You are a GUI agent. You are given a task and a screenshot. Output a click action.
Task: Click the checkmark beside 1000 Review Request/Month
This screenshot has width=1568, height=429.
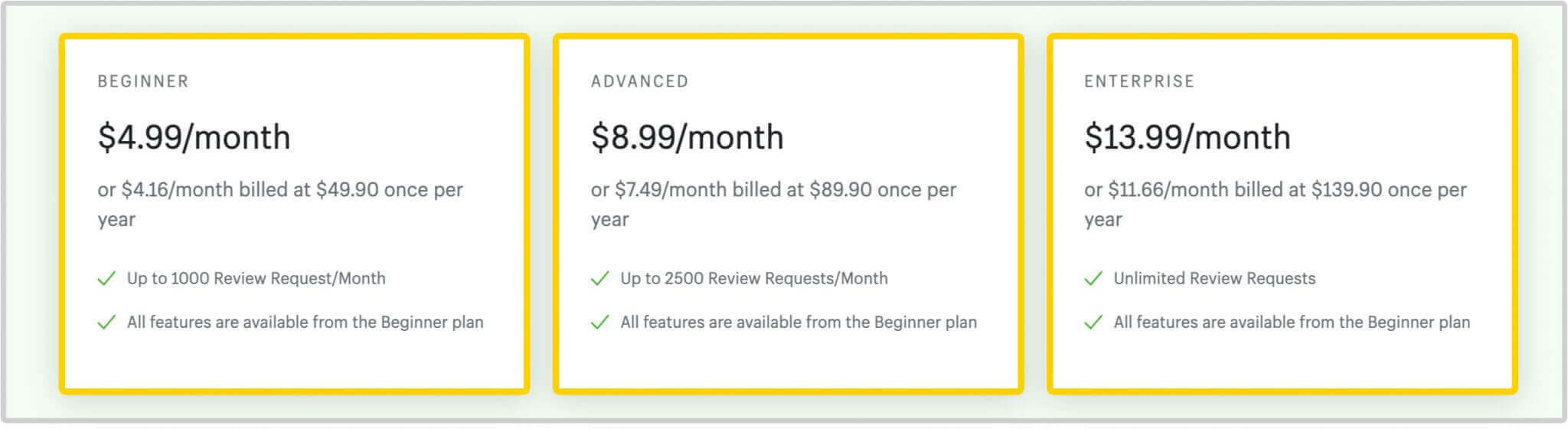point(106,278)
